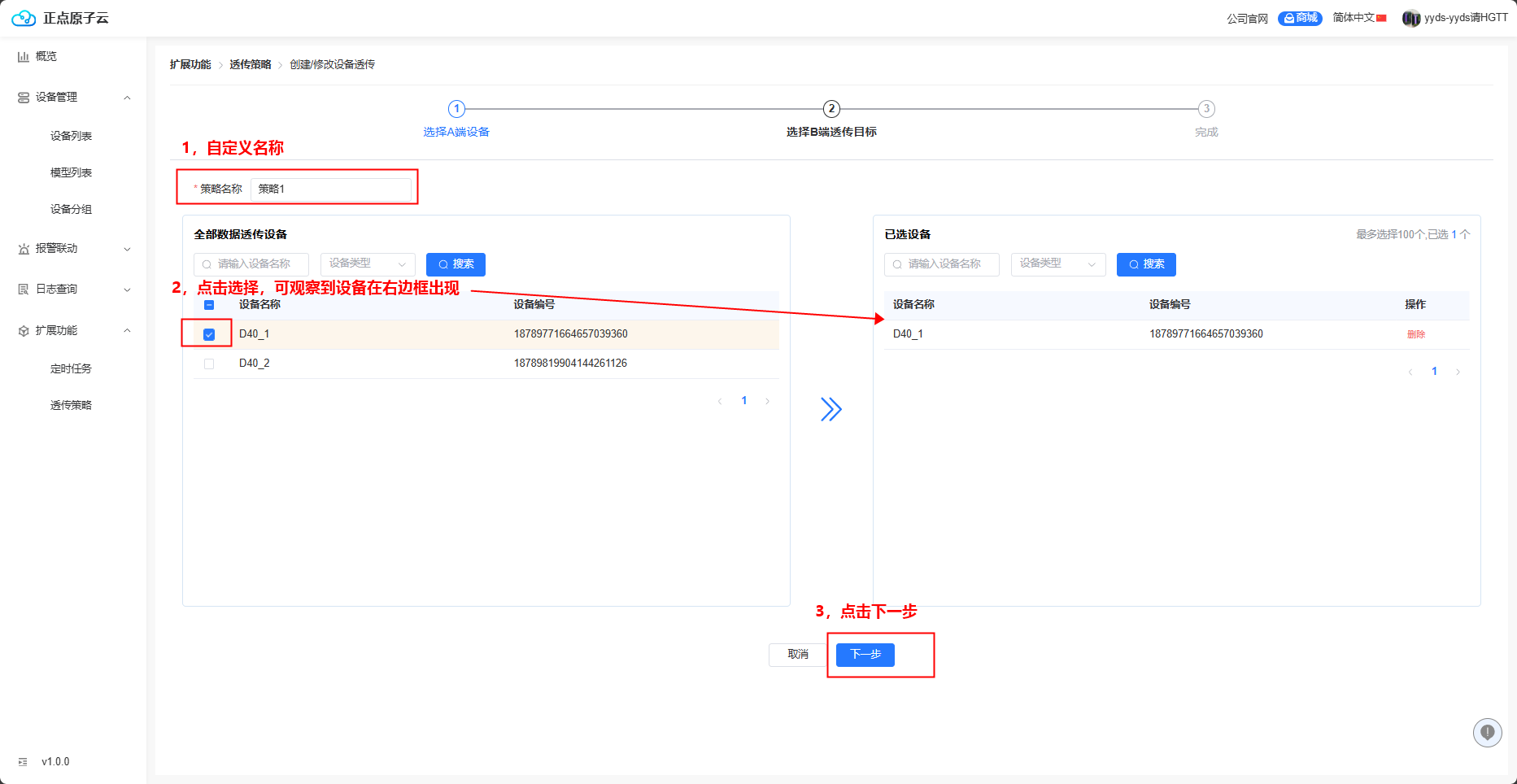Go to next page in 全部数据透传设备 list
Image resolution: width=1517 pixels, height=784 pixels.
767,401
